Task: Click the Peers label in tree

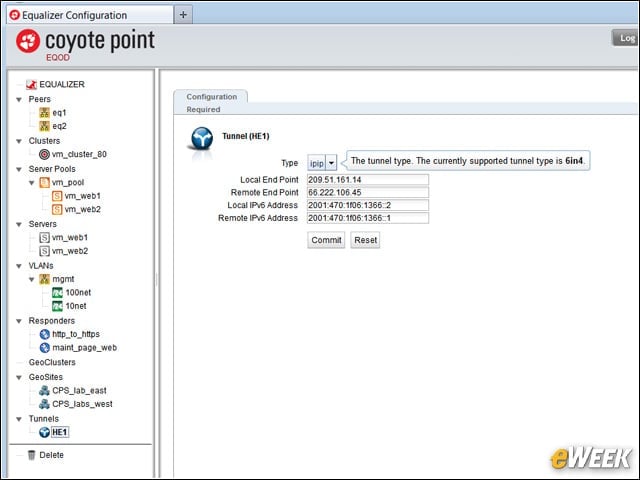Action: 40,99
